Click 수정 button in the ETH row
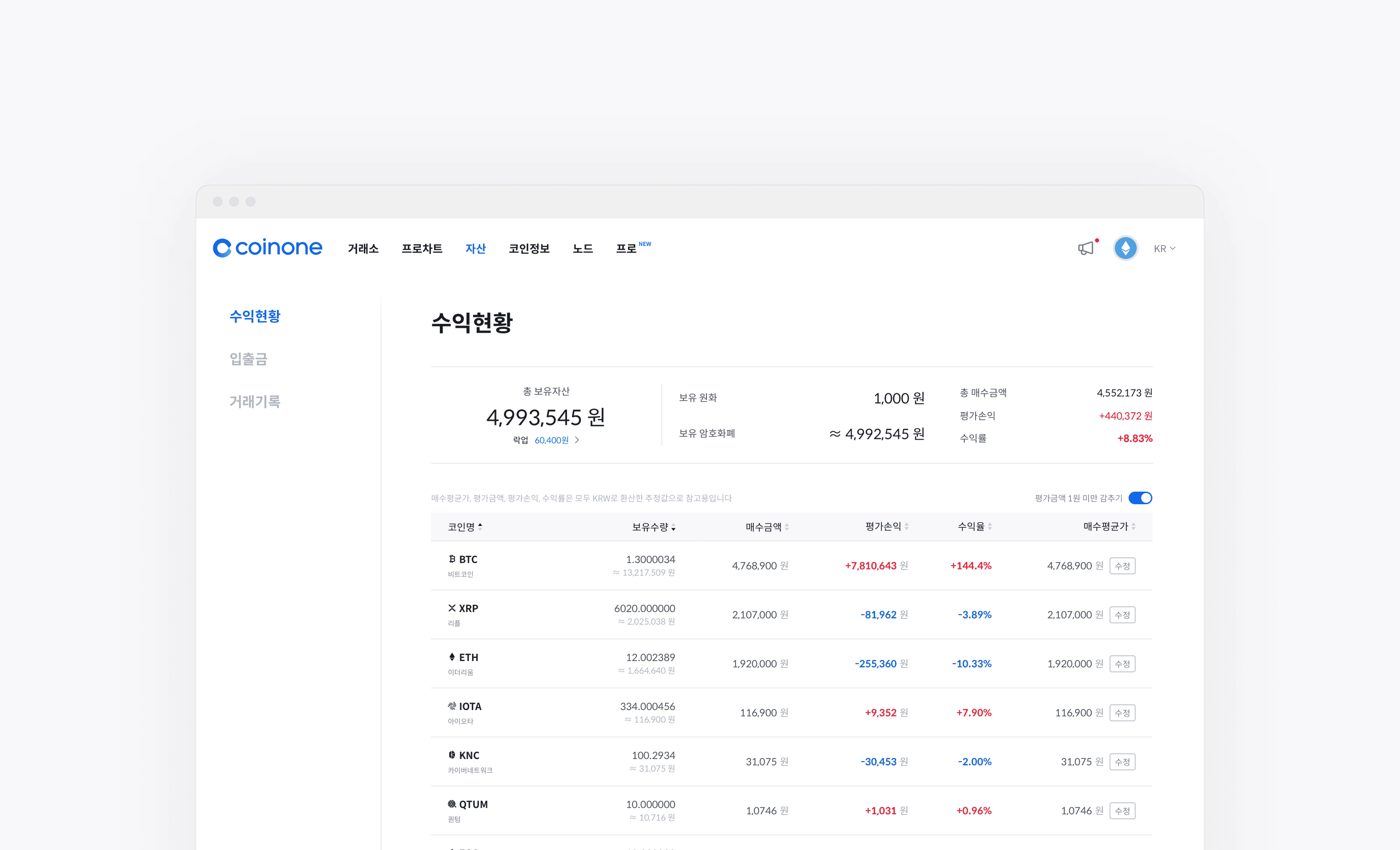The image size is (1400, 850). [x=1122, y=664]
